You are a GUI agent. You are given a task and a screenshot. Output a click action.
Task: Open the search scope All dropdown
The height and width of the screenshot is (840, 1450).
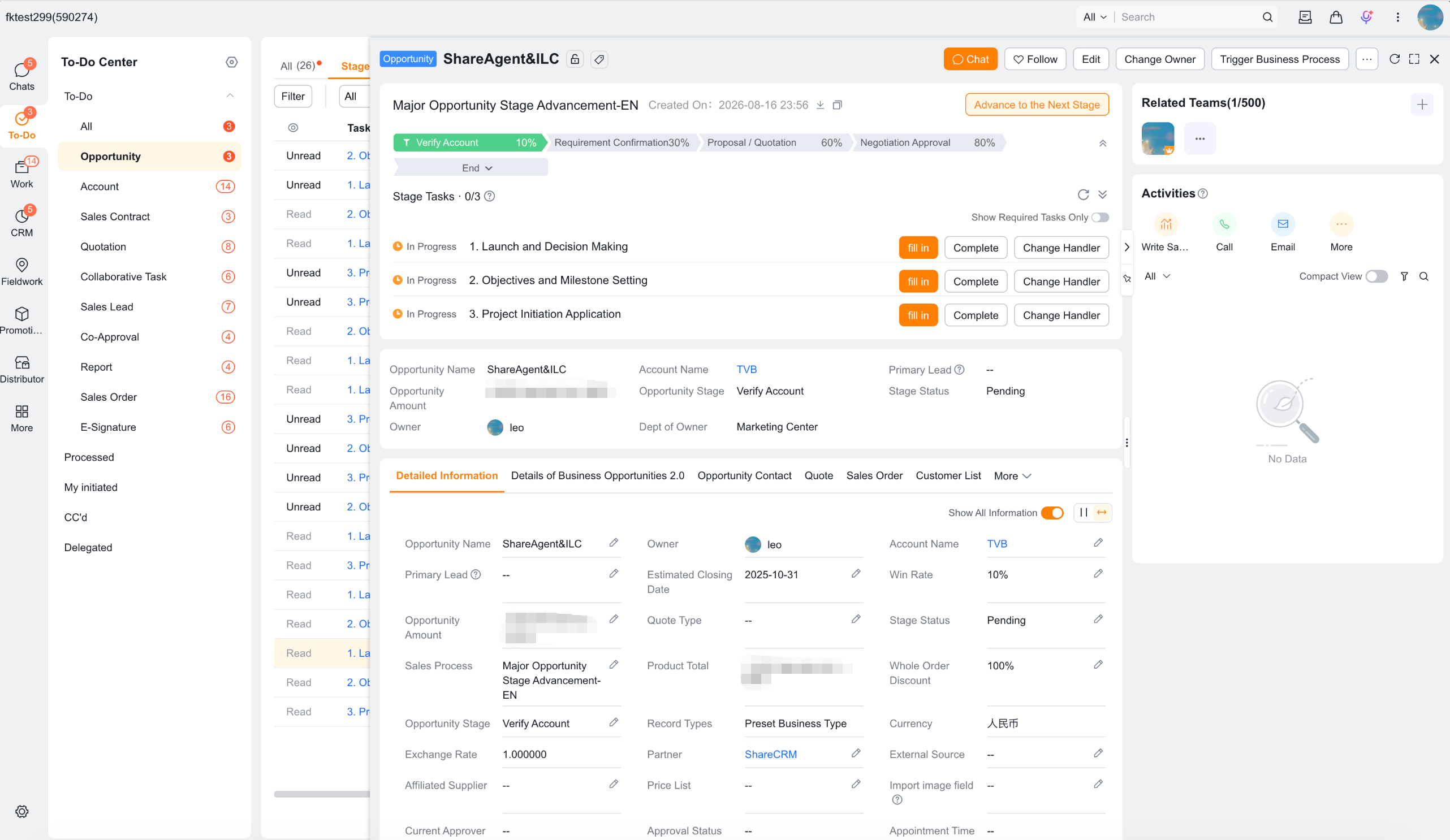(1095, 18)
